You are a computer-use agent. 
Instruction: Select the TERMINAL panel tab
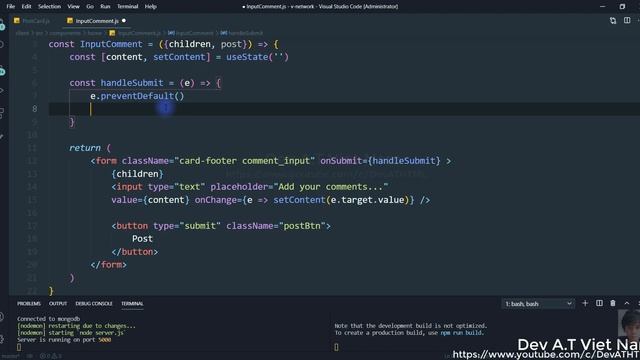coord(132,304)
